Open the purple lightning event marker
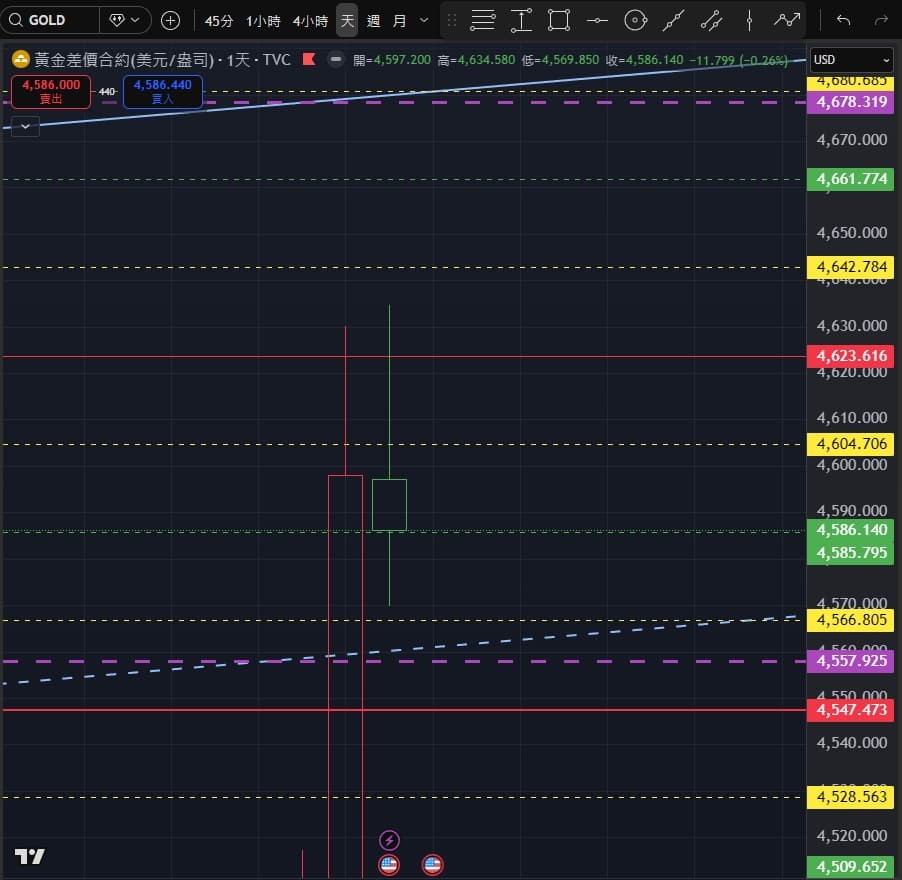902x880 pixels. click(389, 840)
